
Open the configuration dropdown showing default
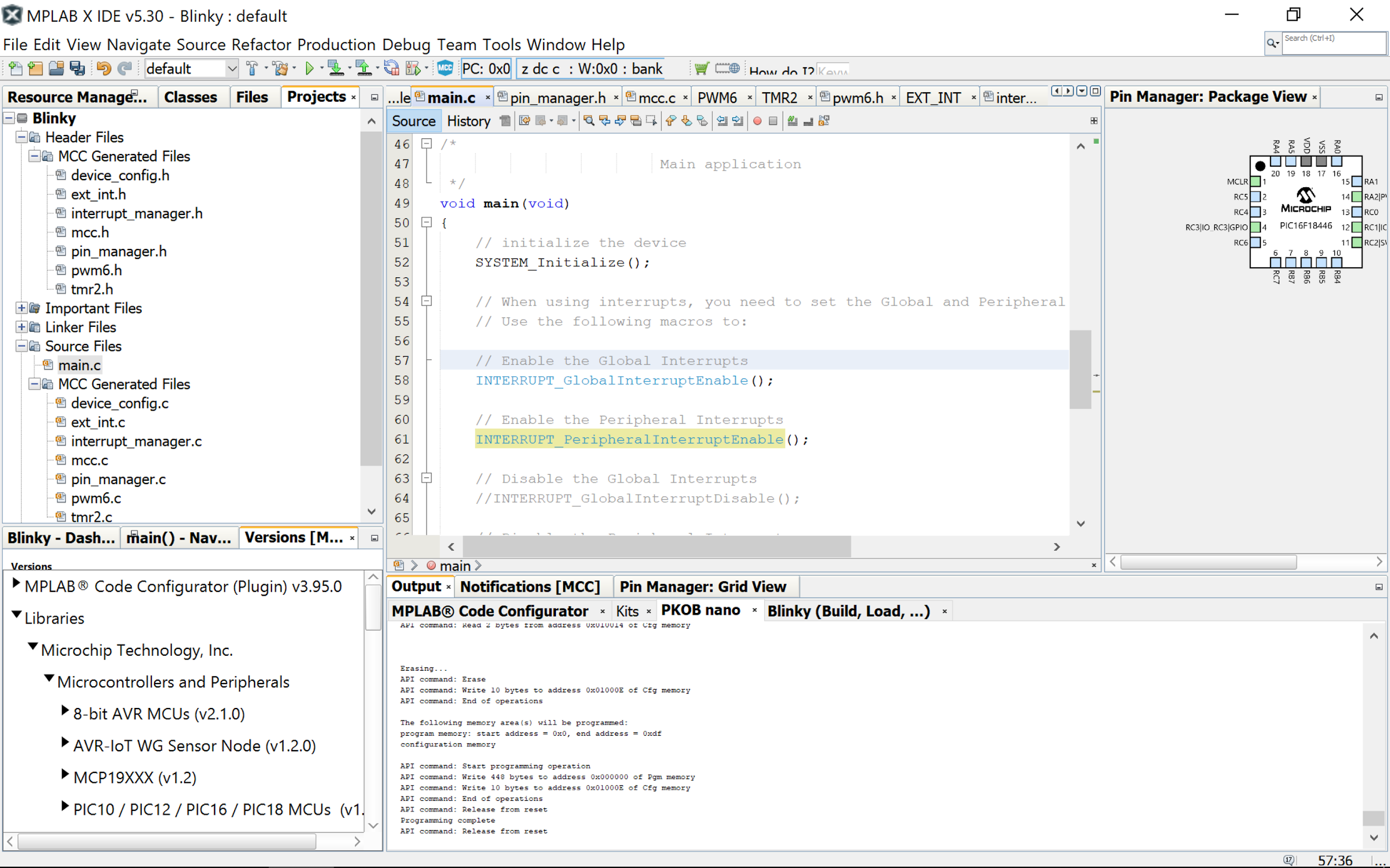click(192, 69)
